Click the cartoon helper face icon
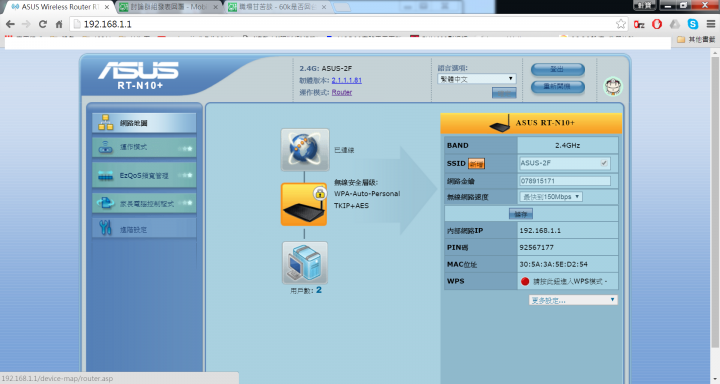The height and width of the screenshot is (384, 720). pos(613,86)
